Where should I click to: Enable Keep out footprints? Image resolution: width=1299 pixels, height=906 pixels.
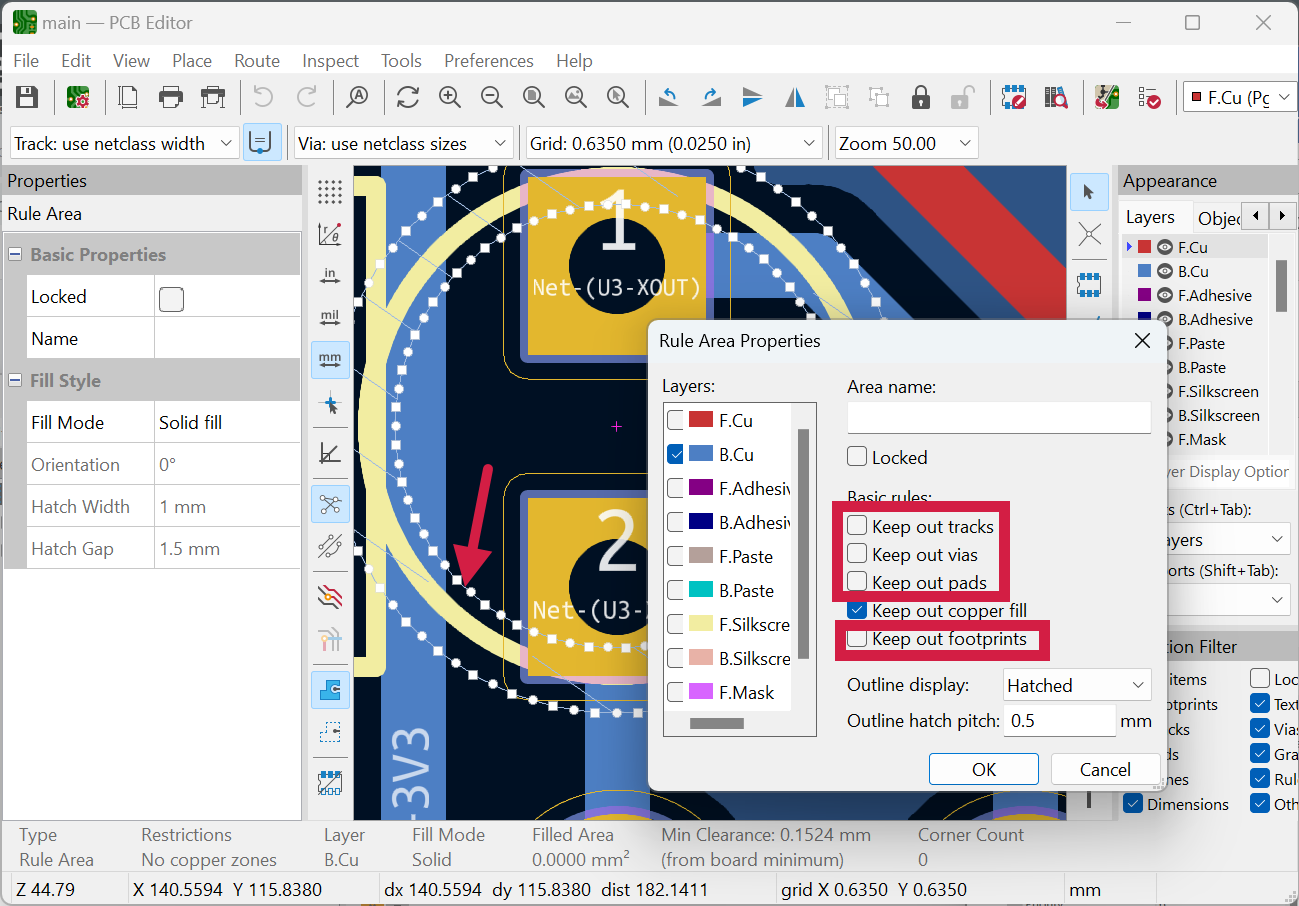click(857, 638)
